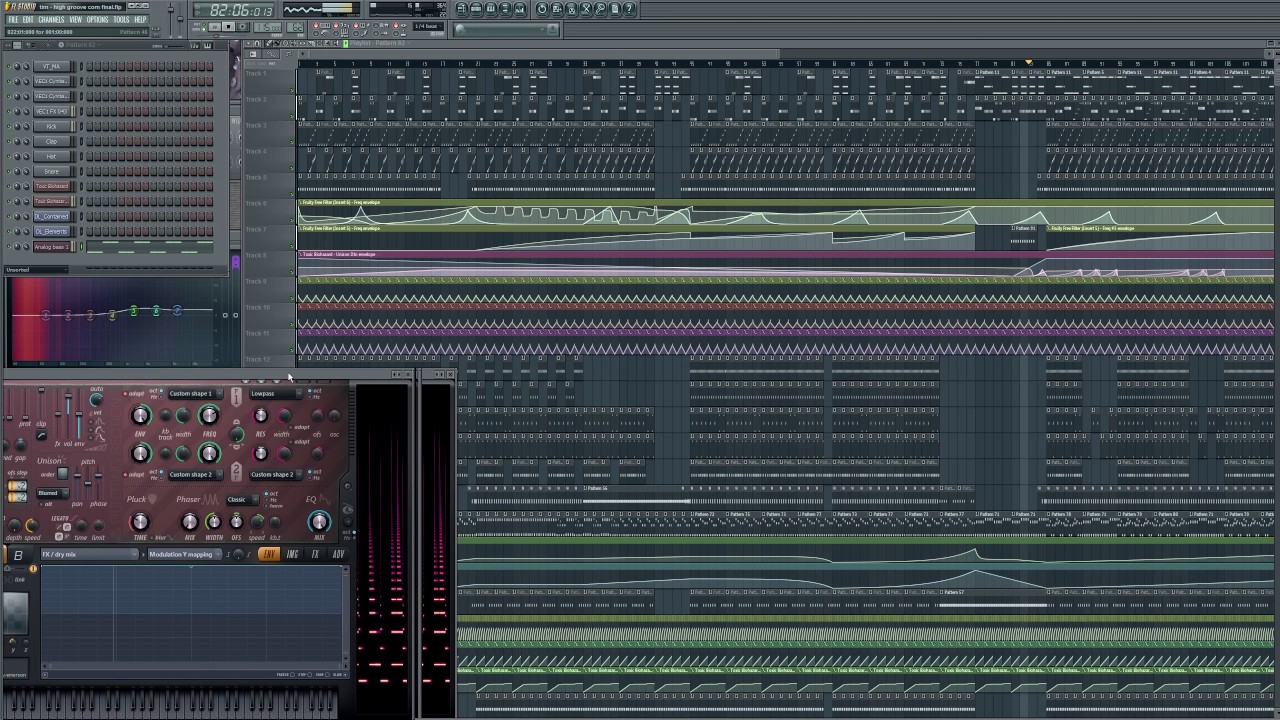Click the tempo display showing 115
This screenshot has height=720, width=1280.
267,27
